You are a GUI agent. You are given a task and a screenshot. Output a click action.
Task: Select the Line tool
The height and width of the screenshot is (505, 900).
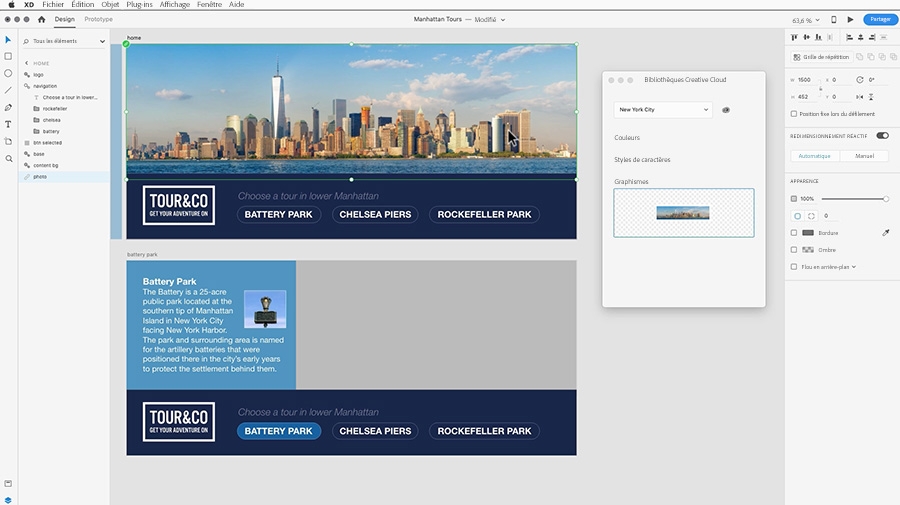[8, 90]
